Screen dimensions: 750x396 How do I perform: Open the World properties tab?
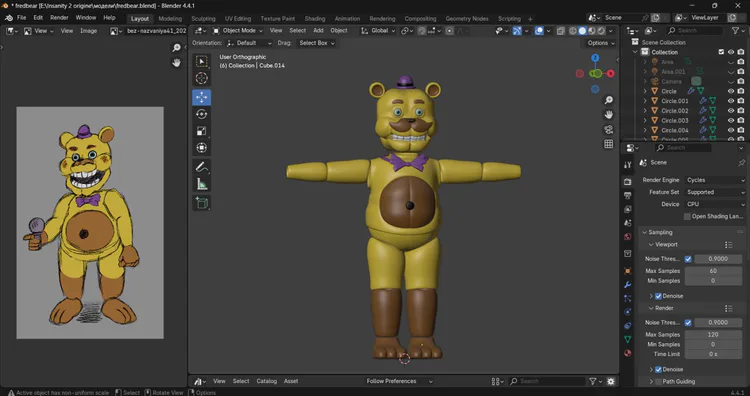coord(628,237)
